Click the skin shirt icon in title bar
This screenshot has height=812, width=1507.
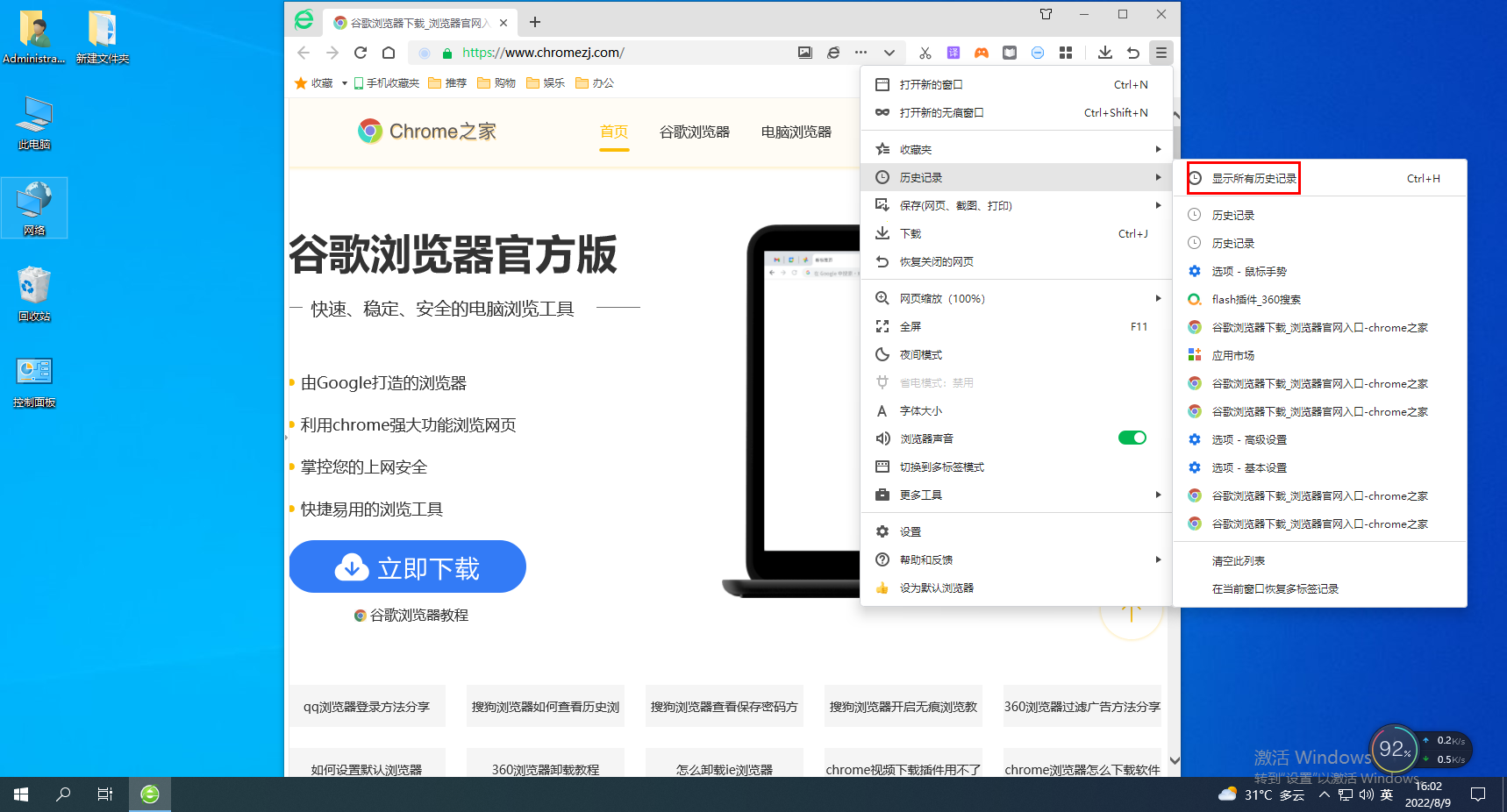point(1046,14)
